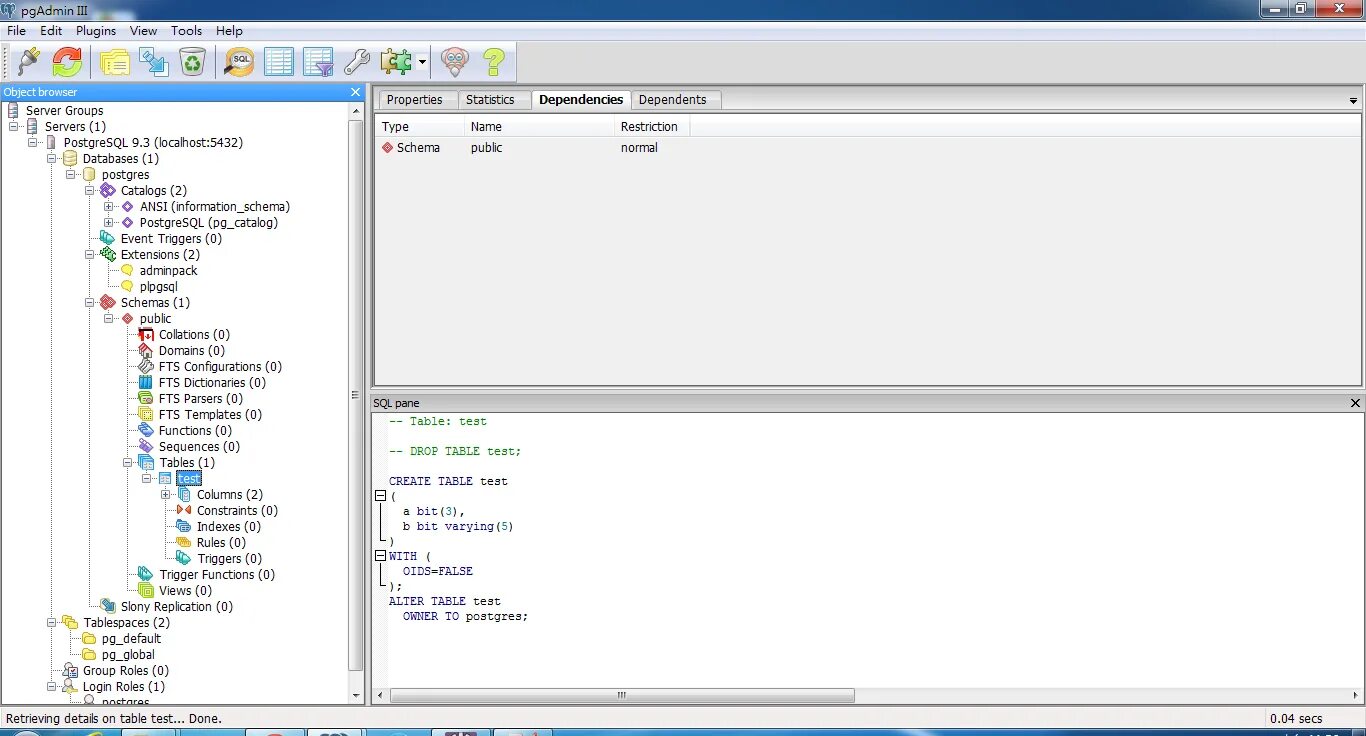Open properties of selected object toolbar icon

tap(114, 62)
